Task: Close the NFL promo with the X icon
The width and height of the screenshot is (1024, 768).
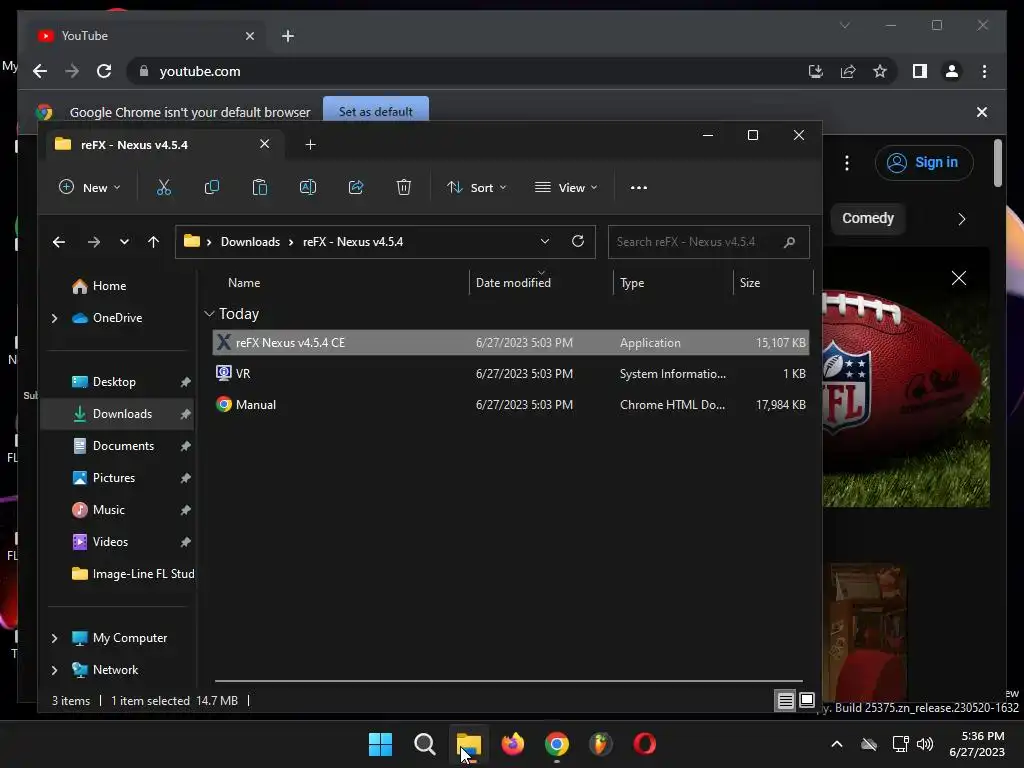Action: pos(959,278)
